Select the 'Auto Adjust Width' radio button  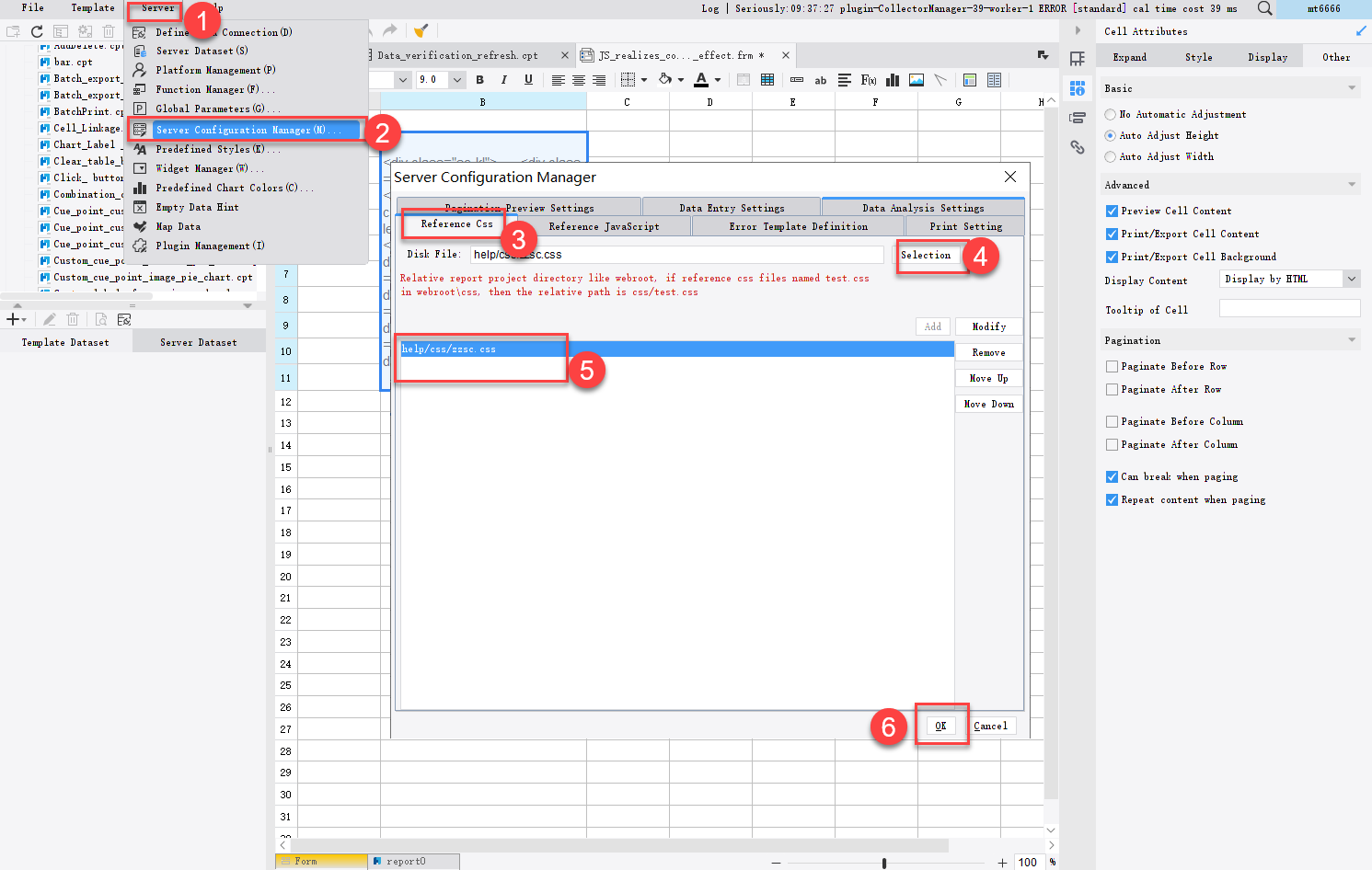coord(1111,156)
